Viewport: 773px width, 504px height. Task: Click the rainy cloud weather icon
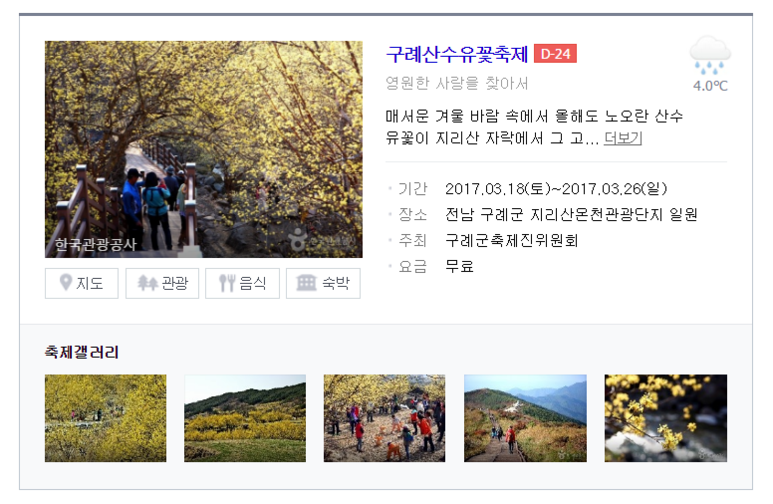(710, 55)
